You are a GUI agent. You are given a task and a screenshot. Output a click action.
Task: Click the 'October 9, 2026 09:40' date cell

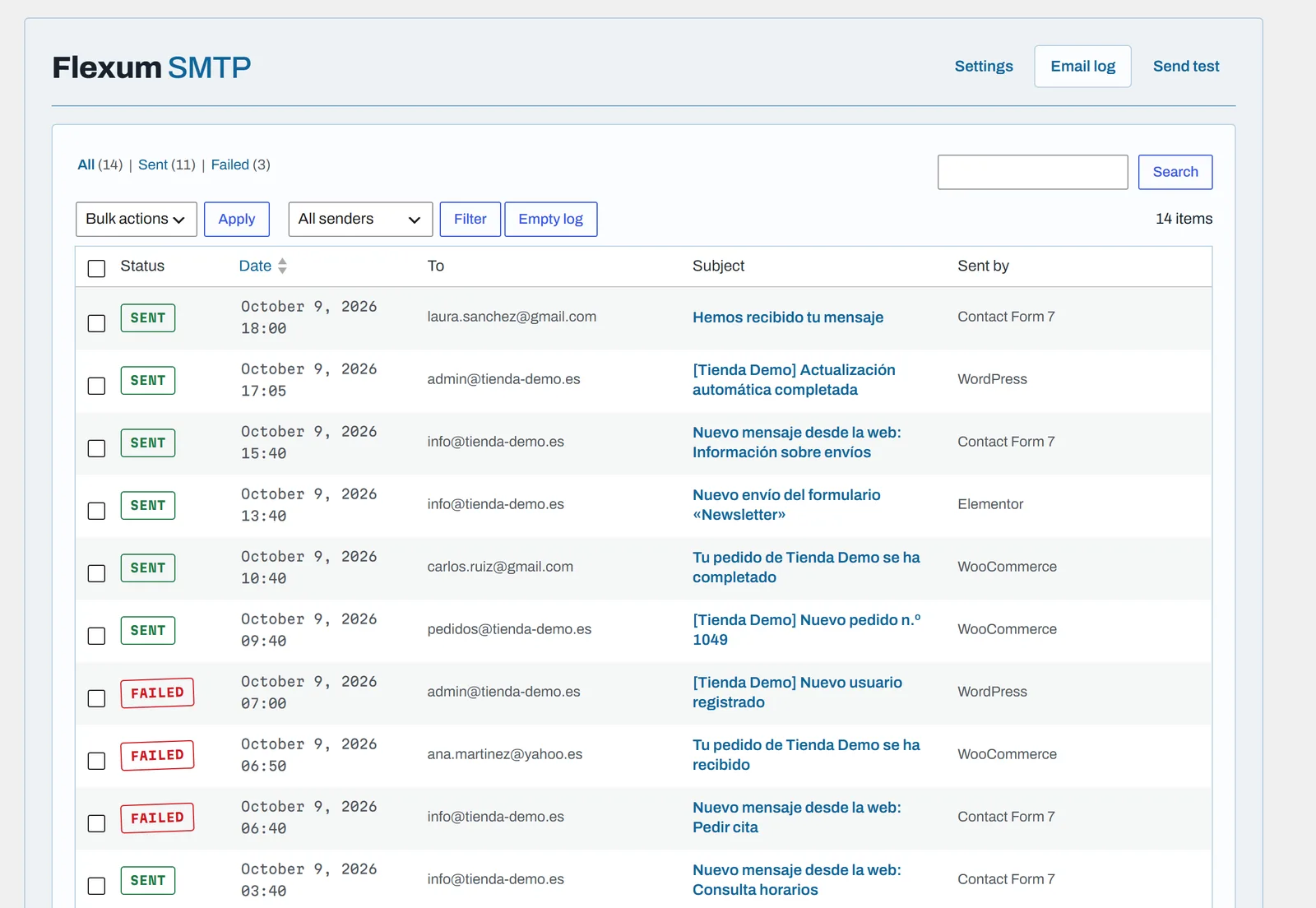(309, 630)
